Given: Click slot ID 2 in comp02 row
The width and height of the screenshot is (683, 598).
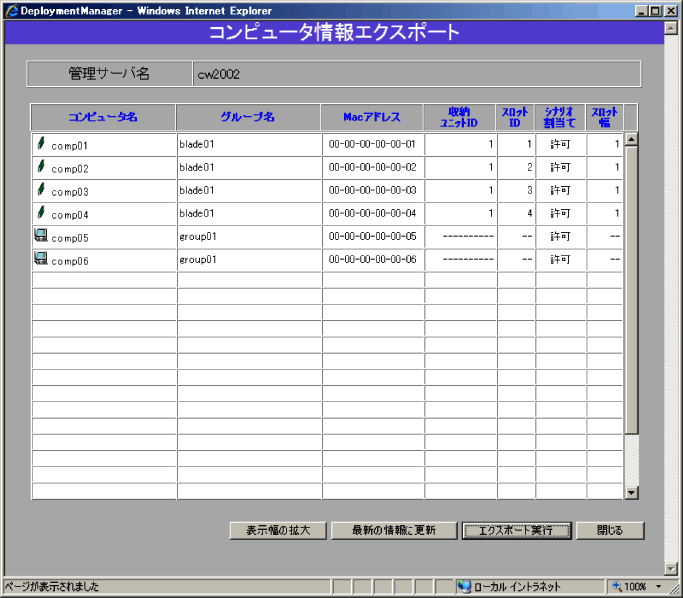Looking at the screenshot, I should point(516,168).
